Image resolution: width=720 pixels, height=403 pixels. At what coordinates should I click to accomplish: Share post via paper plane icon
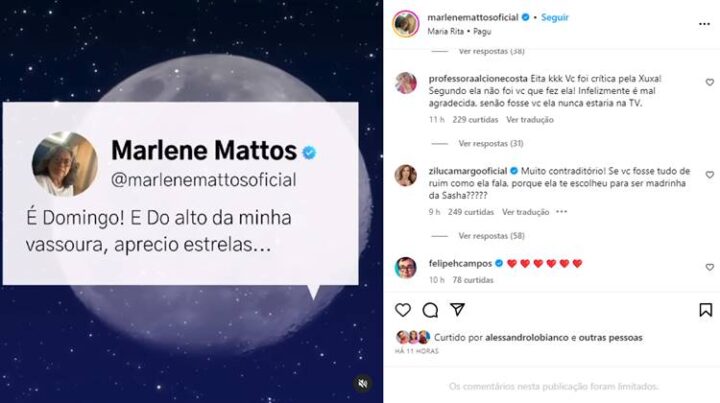point(457,310)
